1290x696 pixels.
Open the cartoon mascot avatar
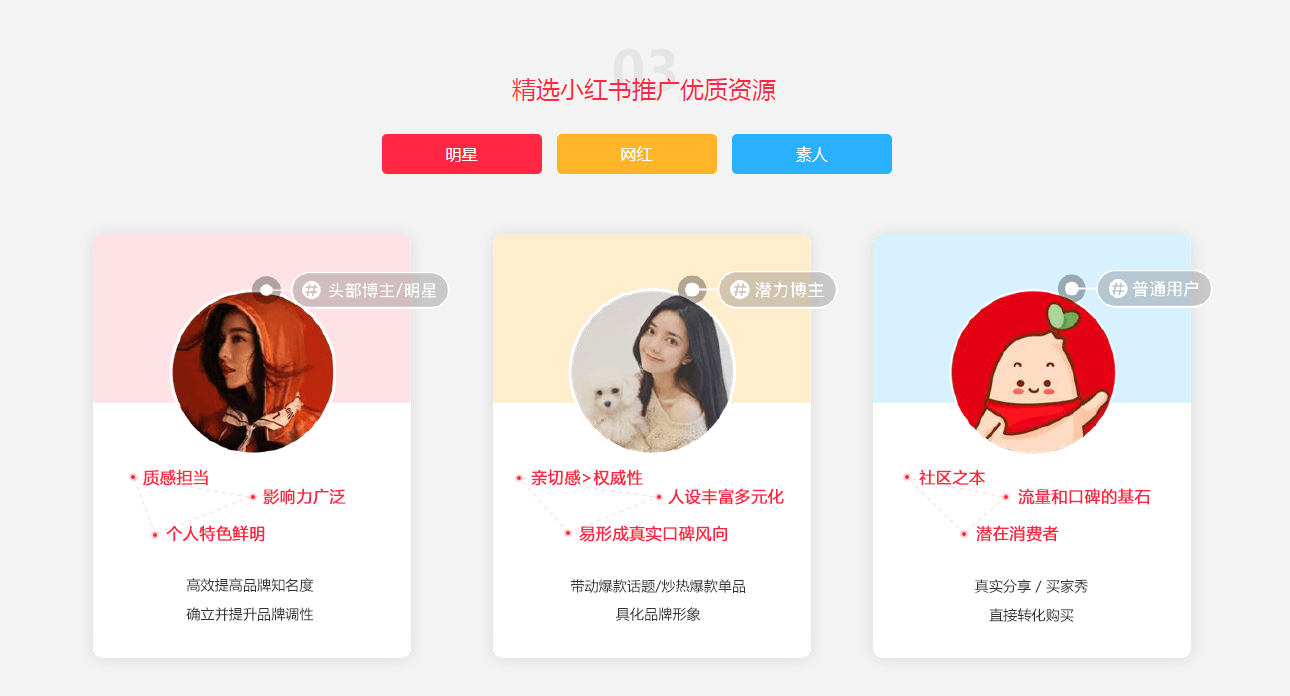tap(1033, 372)
